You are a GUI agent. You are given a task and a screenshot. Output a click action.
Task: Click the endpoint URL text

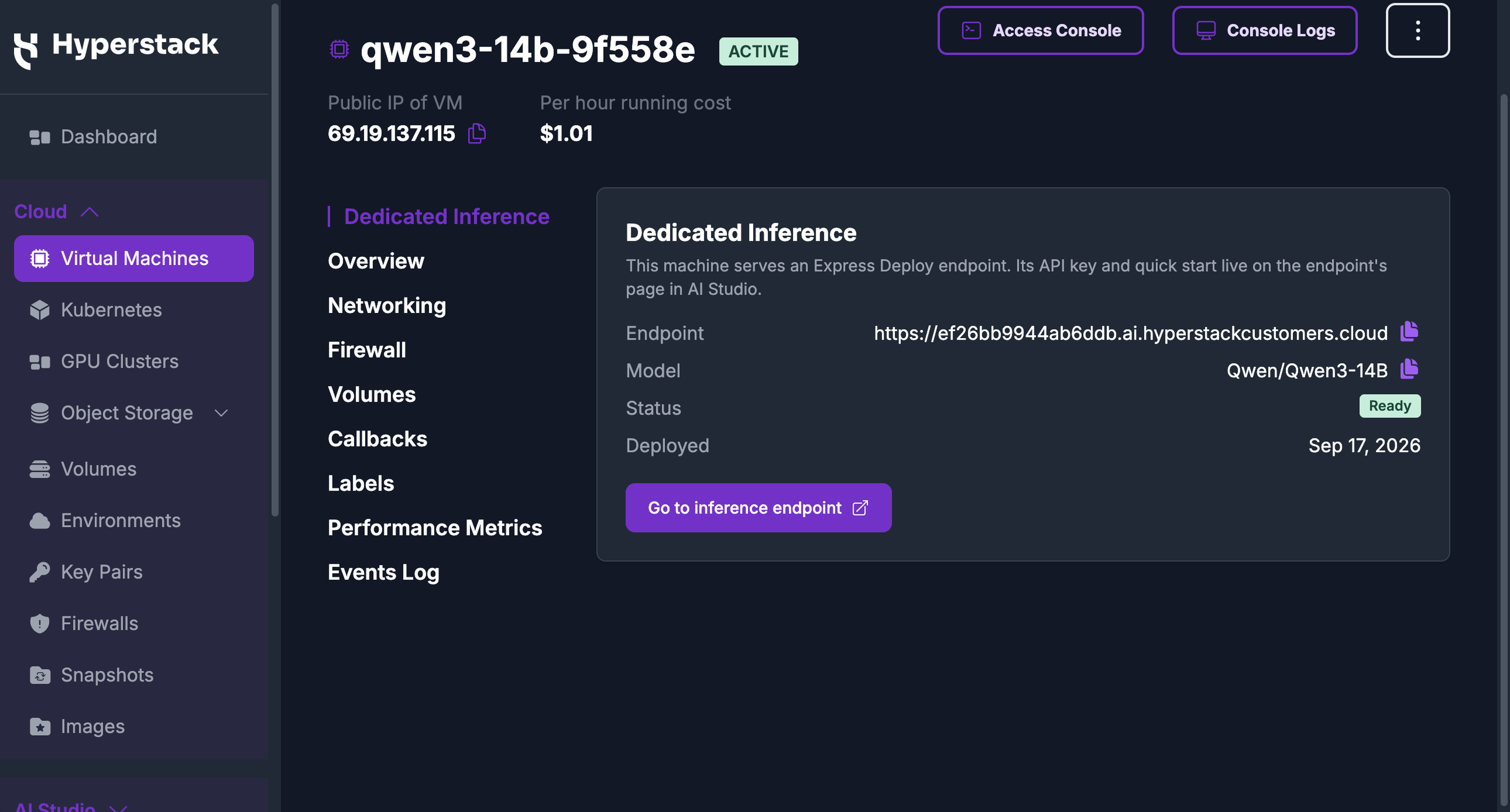1131,333
